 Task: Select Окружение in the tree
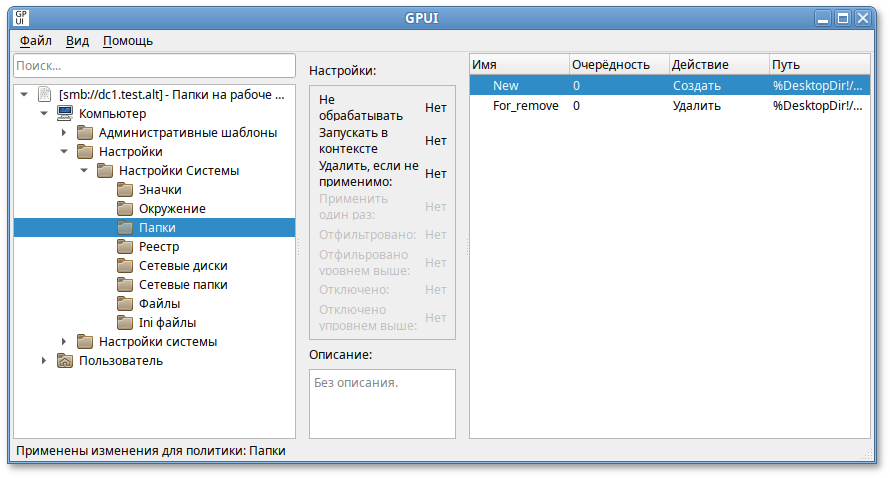(x=172, y=209)
